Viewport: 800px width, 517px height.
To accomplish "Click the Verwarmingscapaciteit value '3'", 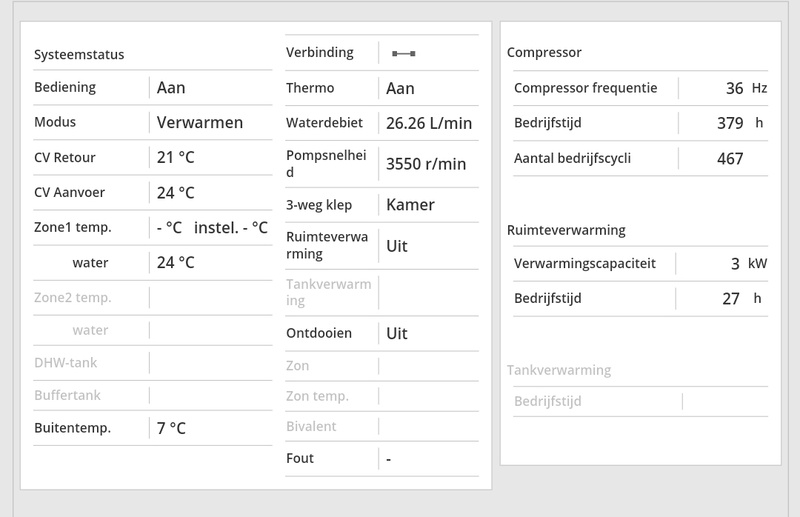I will [735, 264].
